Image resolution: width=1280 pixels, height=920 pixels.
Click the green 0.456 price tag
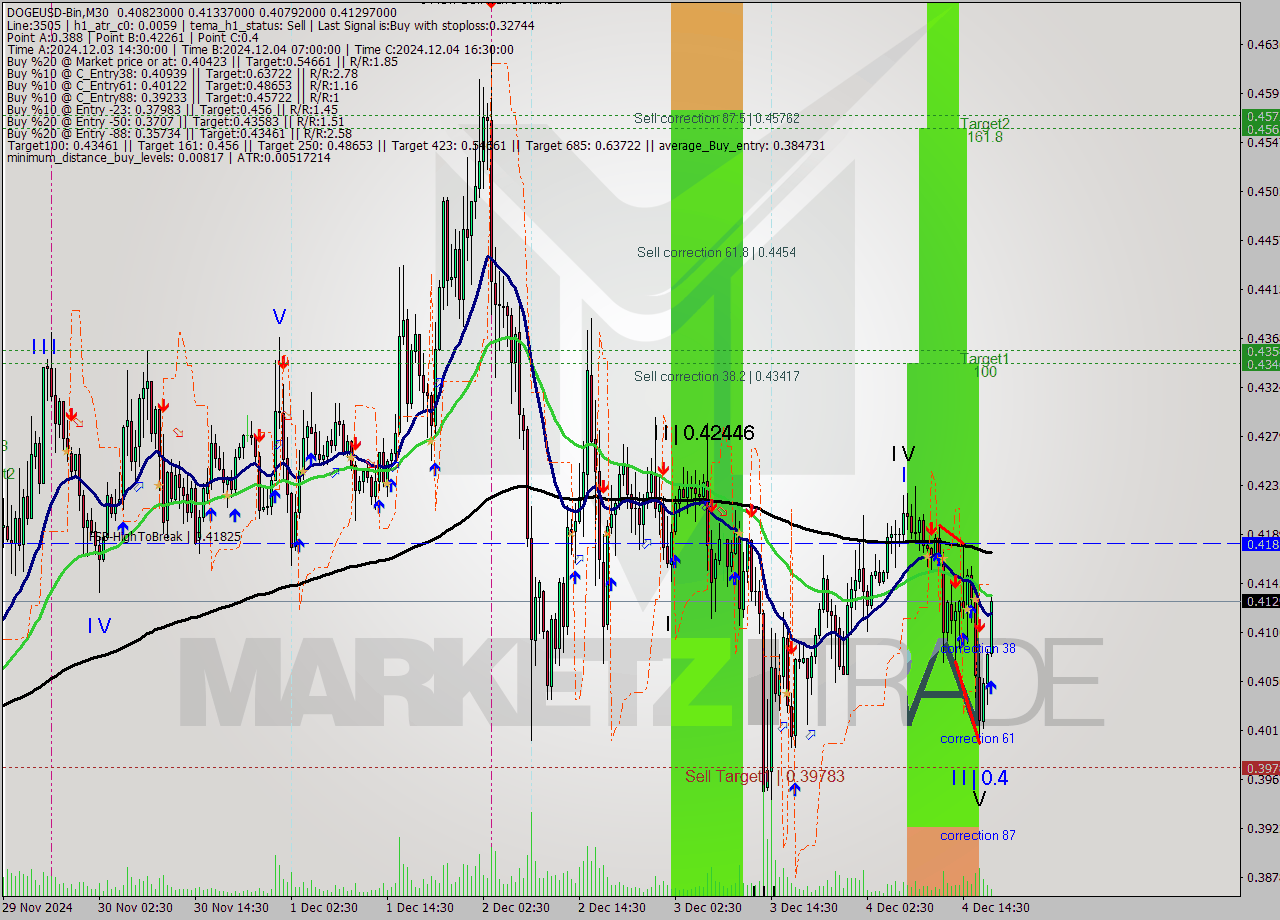[x=1261, y=129]
